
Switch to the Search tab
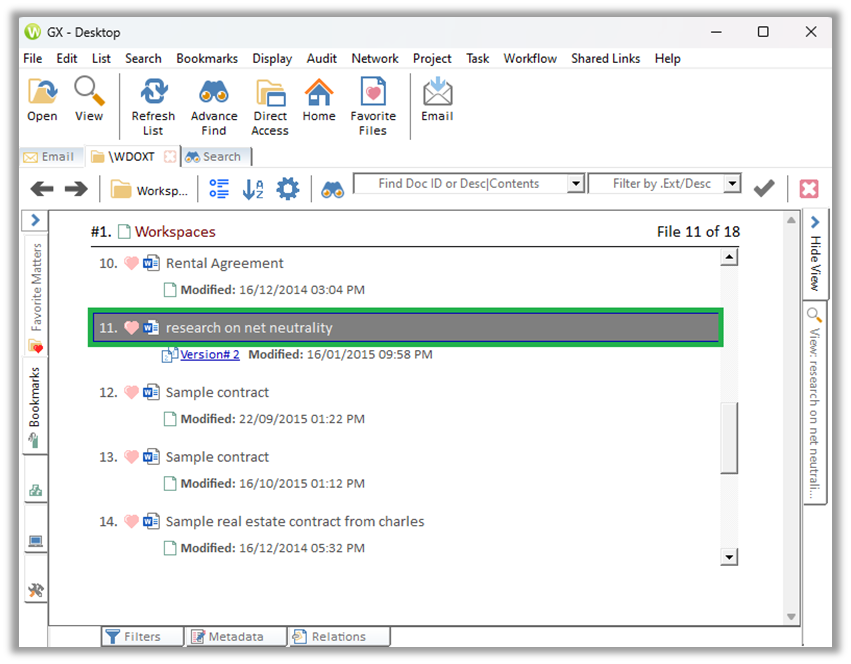point(215,156)
